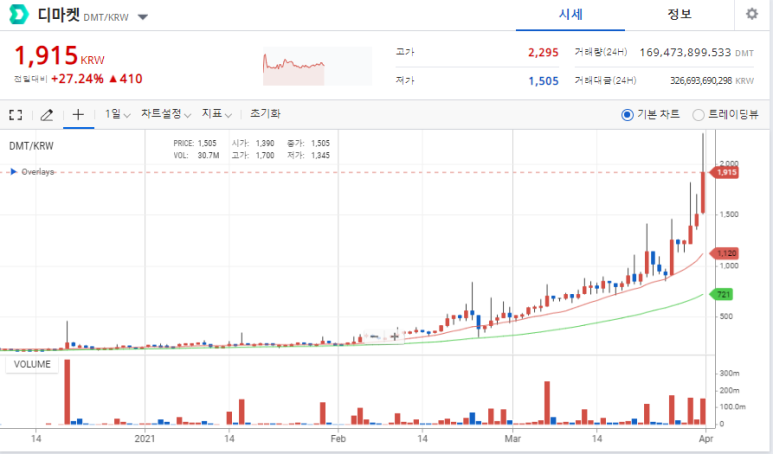This screenshot has height=454, width=773.
Task: Click the 고가: 1,700 chart readout
Action: click(x=253, y=155)
